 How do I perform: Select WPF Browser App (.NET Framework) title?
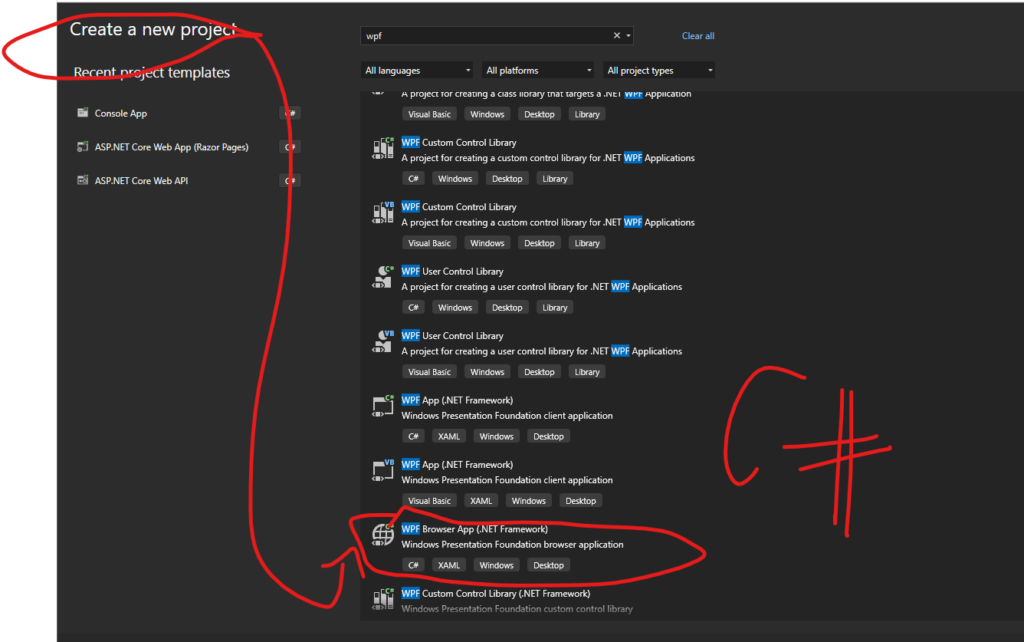pos(475,529)
